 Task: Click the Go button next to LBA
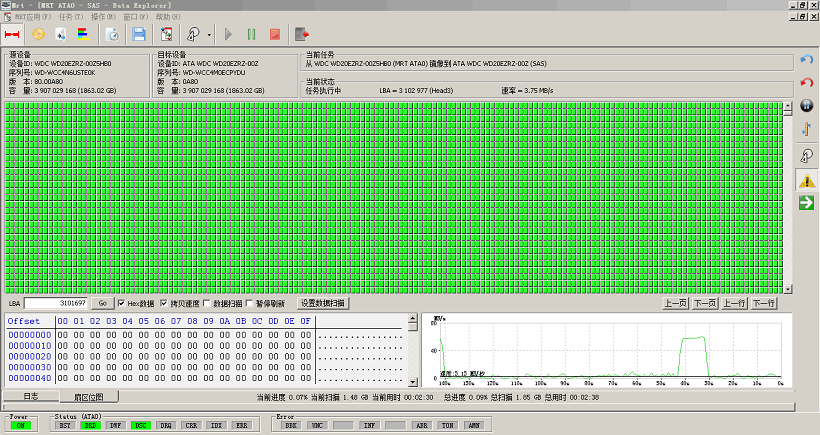102,303
